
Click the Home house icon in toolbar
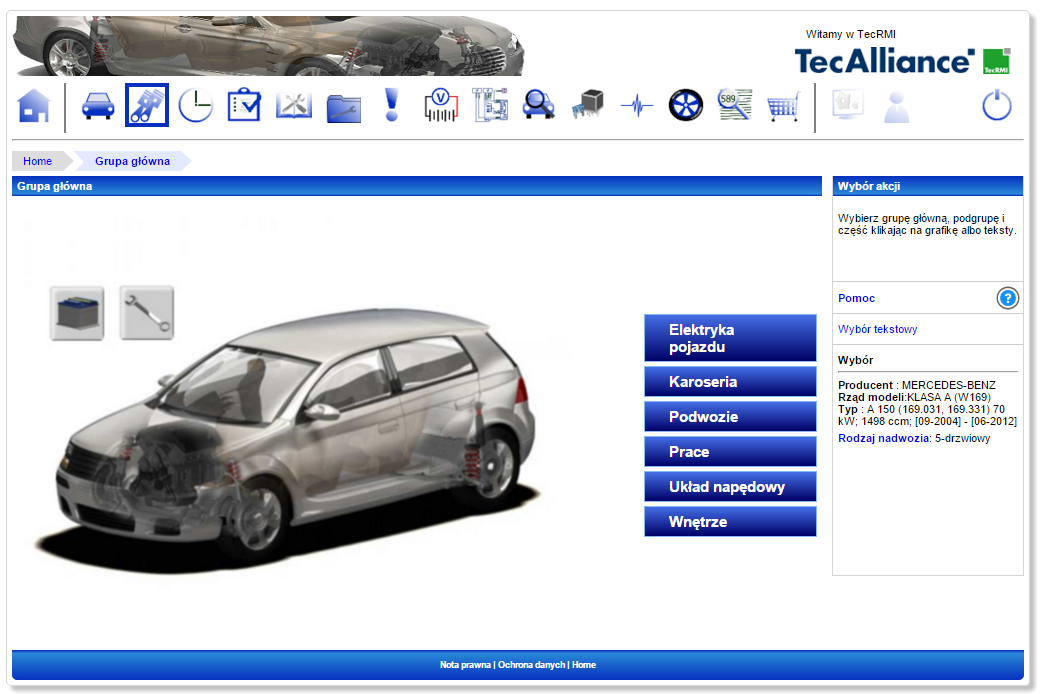point(34,105)
